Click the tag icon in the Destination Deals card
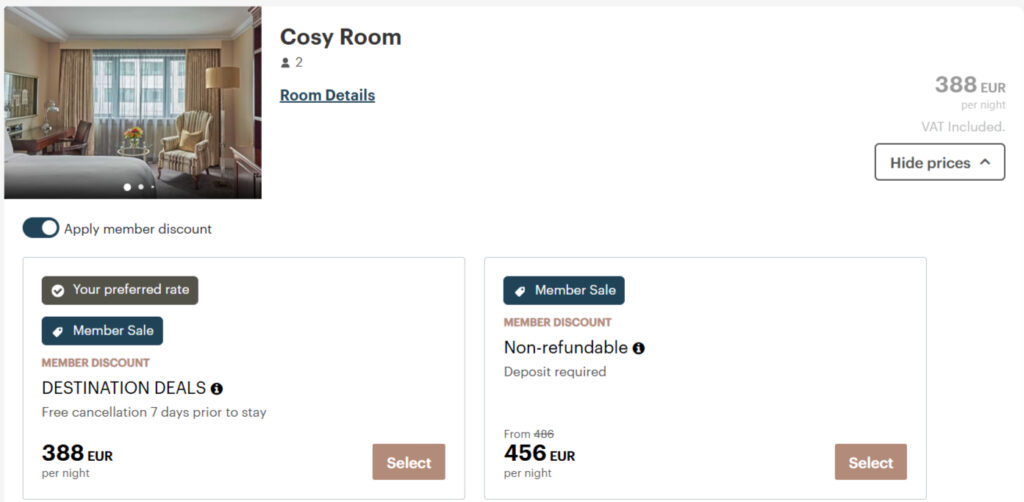Viewport: 1024px width, 502px height. (58, 331)
